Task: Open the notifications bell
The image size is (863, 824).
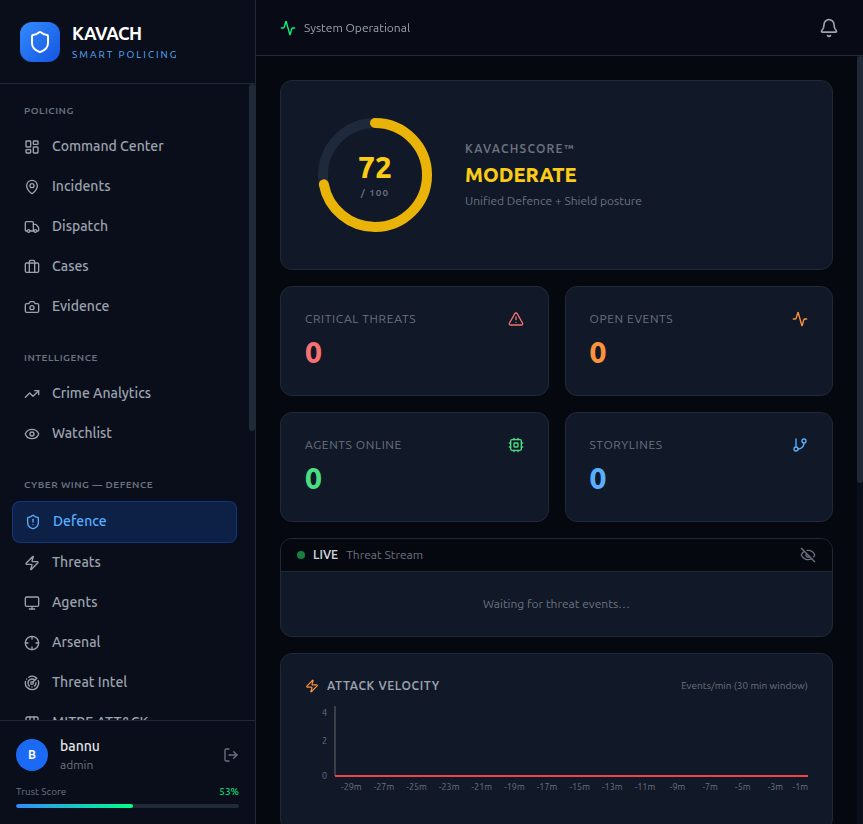Action: [828, 28]
